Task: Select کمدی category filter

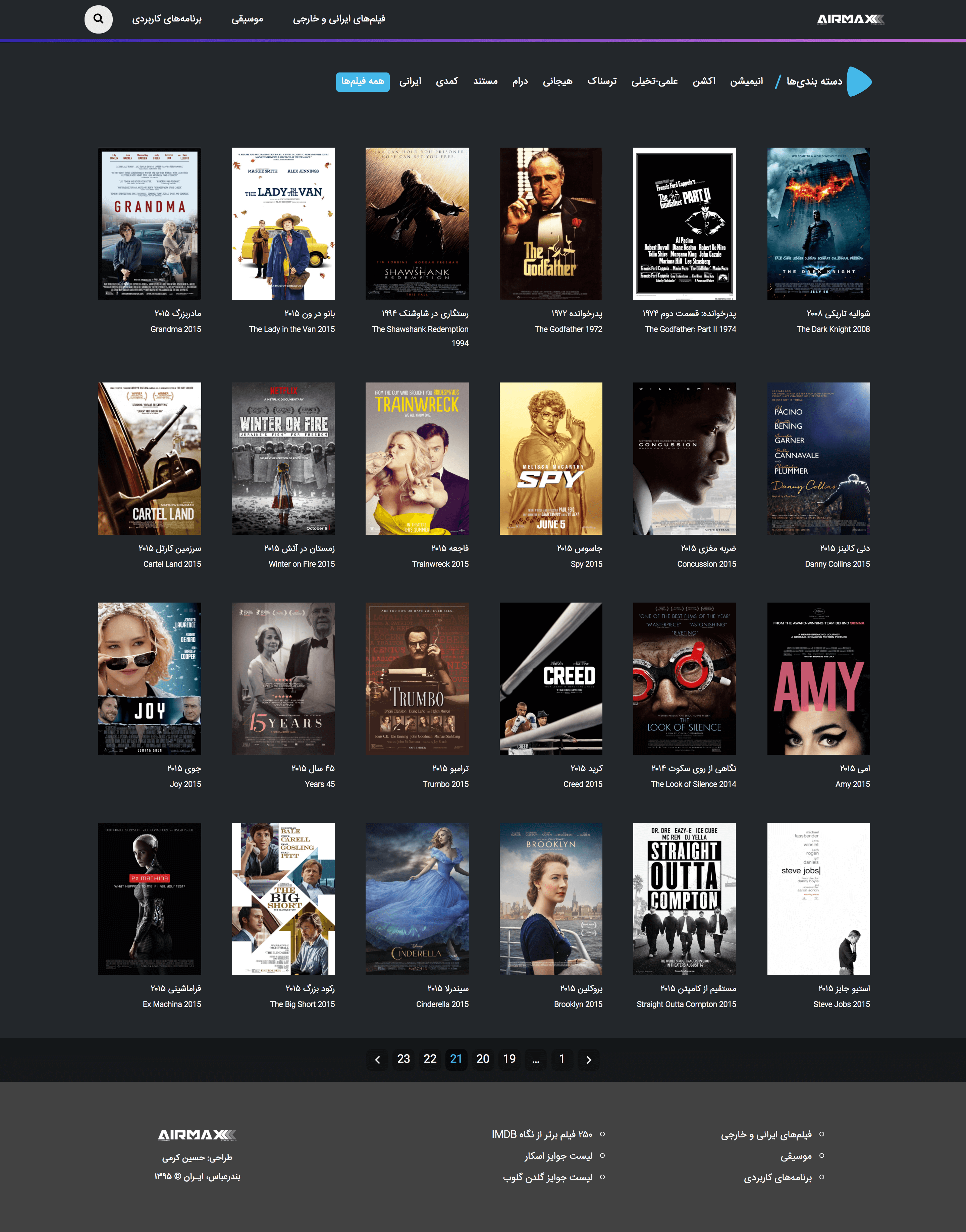Action: coord(447,82)
